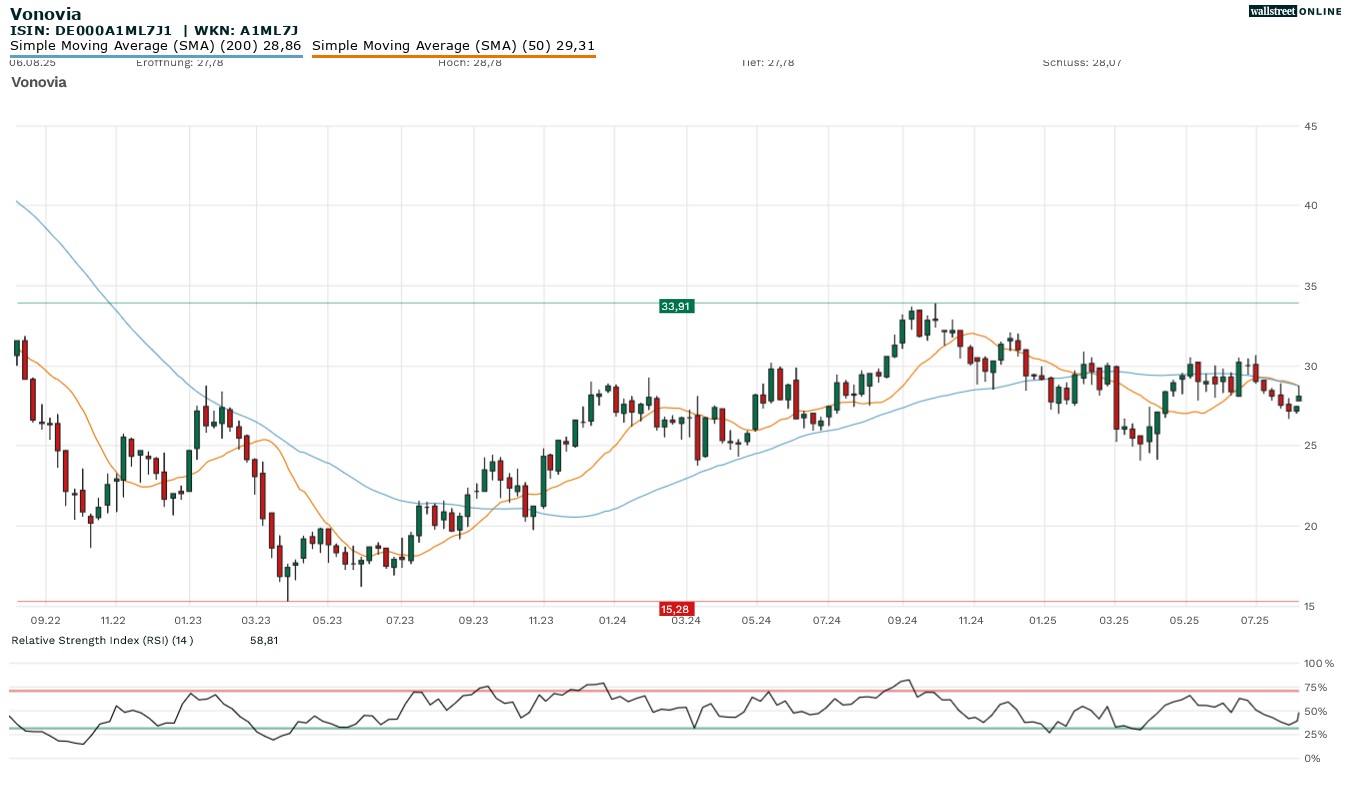The image size is (1349, 786).
Task: Click the Vonovia chart title
Action: pyautogui.click(x=38, y=82)
